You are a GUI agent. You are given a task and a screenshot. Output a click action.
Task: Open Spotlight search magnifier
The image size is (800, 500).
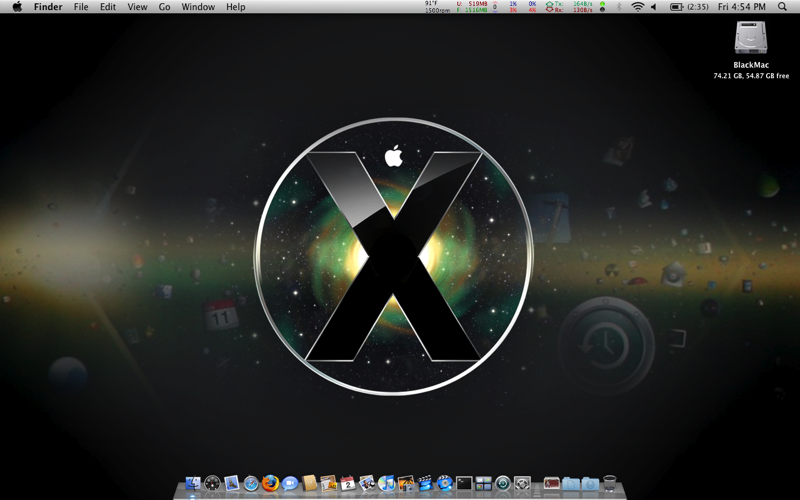coord(782,7)
